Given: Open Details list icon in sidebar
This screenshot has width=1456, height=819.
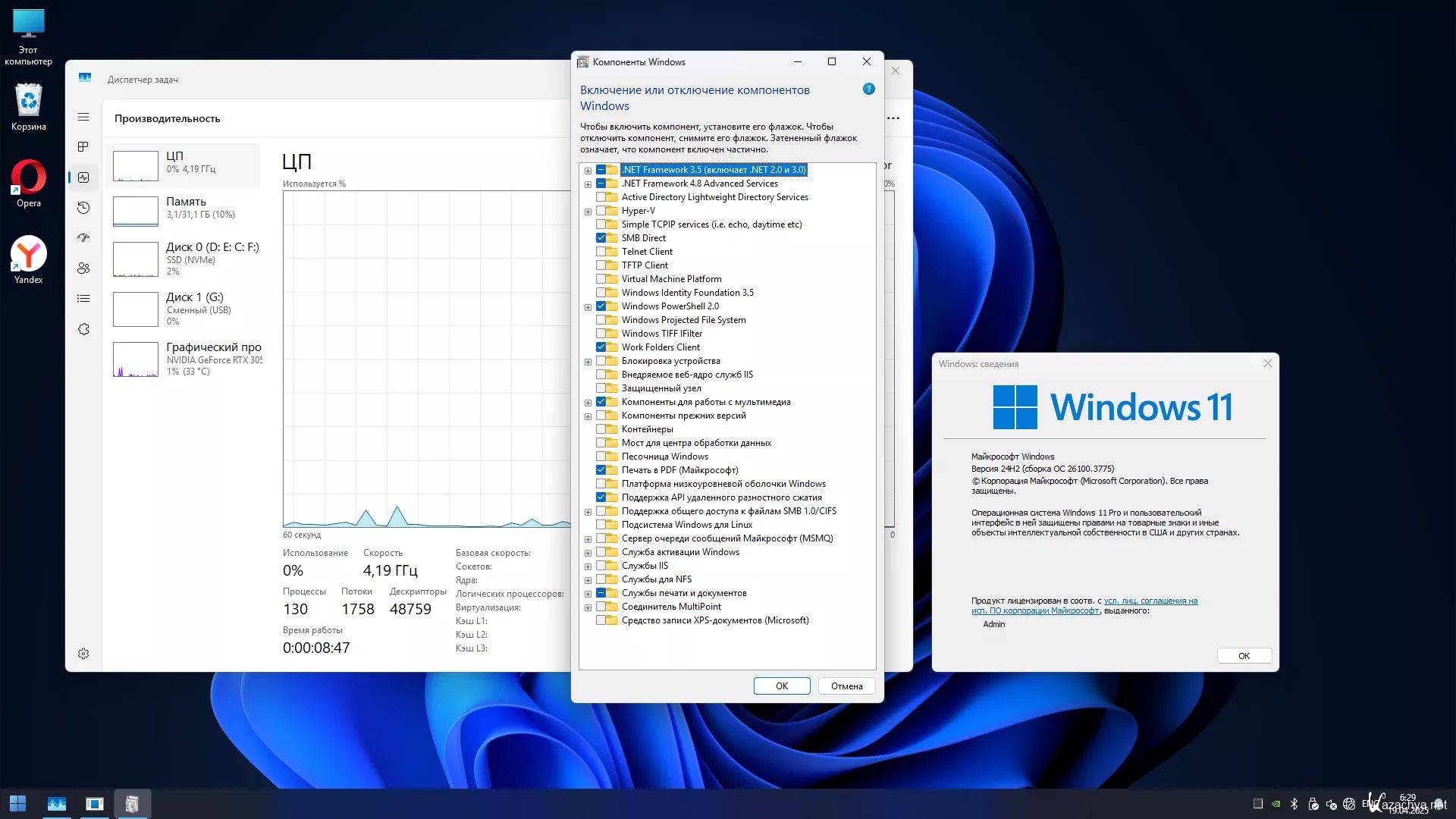Looking at the screenshot, I should [x=83, y=299].
